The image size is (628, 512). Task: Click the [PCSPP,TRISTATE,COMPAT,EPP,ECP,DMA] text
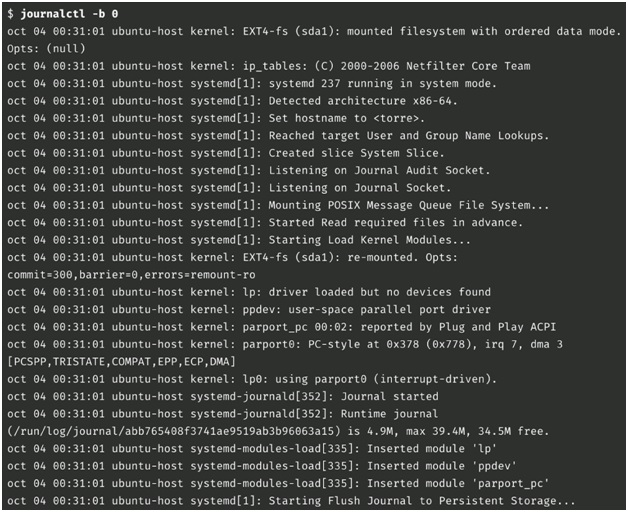(121, 362)
